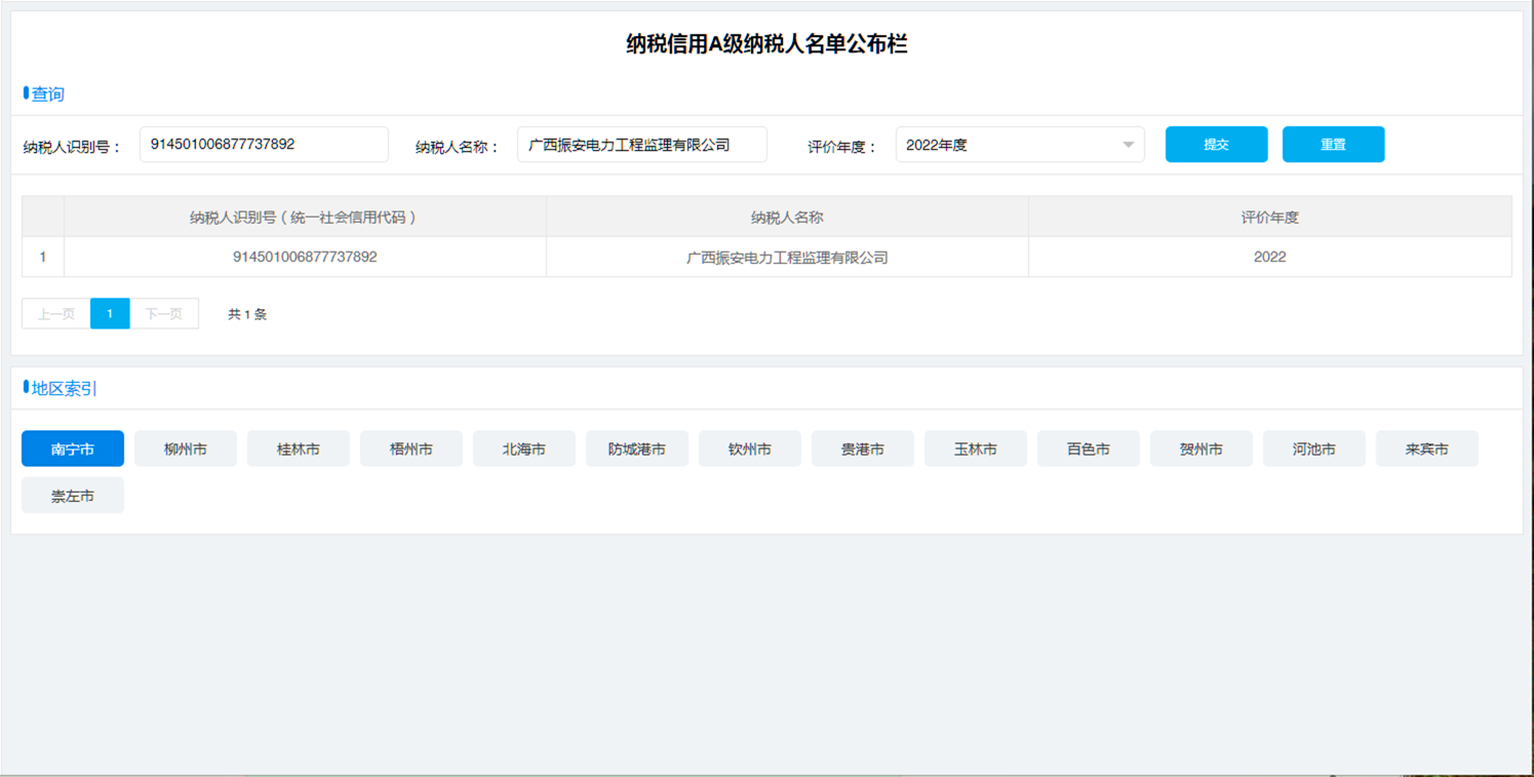Click the 地区索引 section heading
The height and width of the screenshot is (777, 1534).
pos(64,388)
